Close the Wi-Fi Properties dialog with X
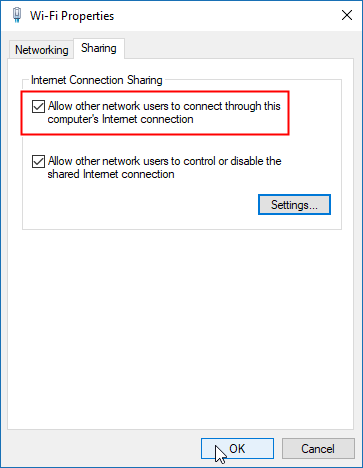This screenshot has width=363, height=468. (347, 15)
